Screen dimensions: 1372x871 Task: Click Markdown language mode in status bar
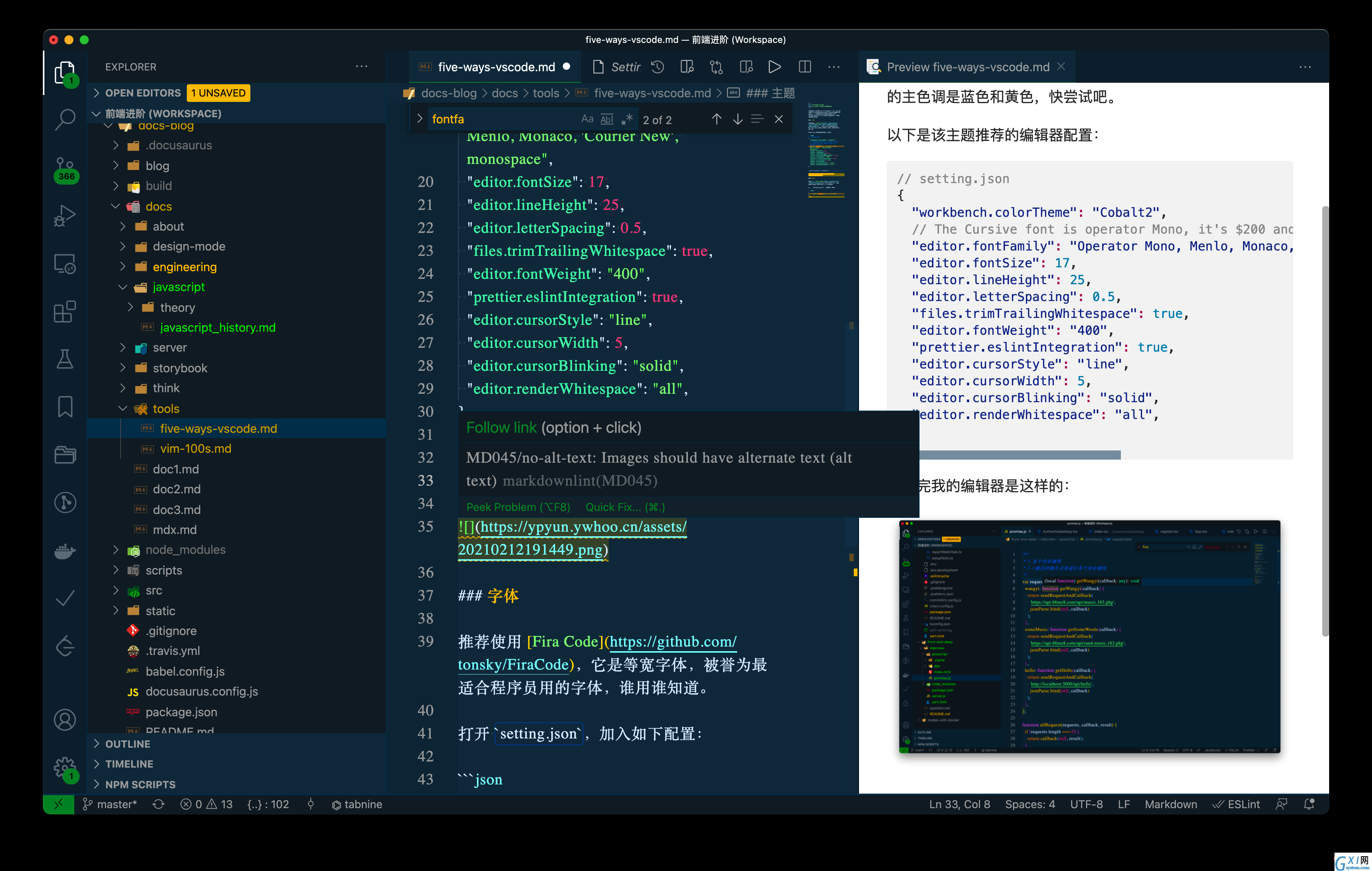1171,804
